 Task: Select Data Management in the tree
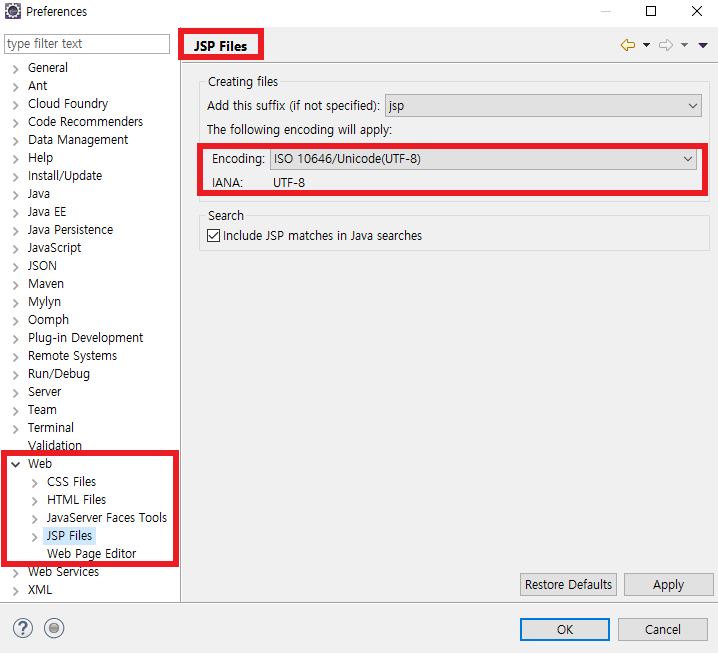(78, 140)
